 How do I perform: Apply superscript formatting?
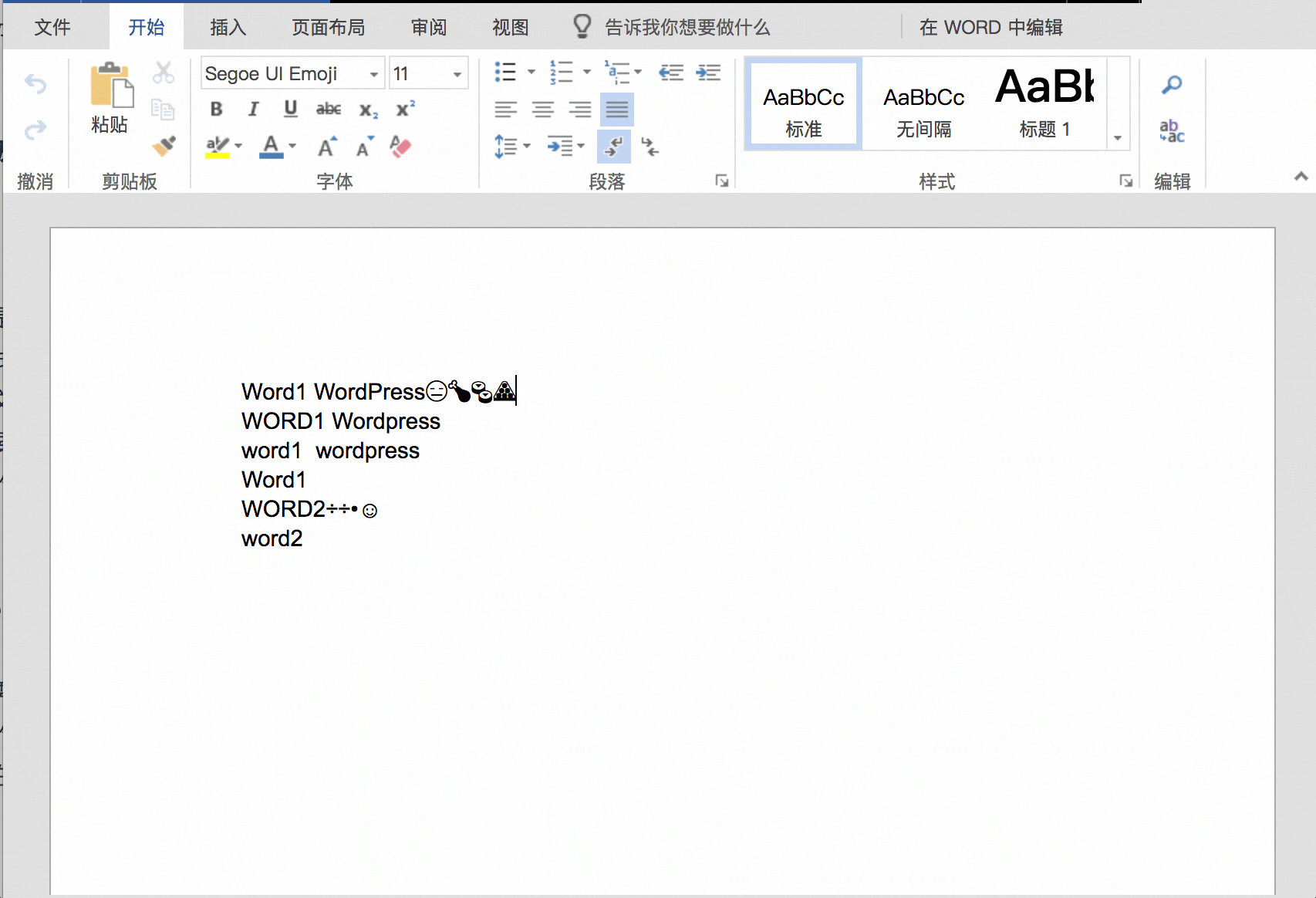coord(403,110)
